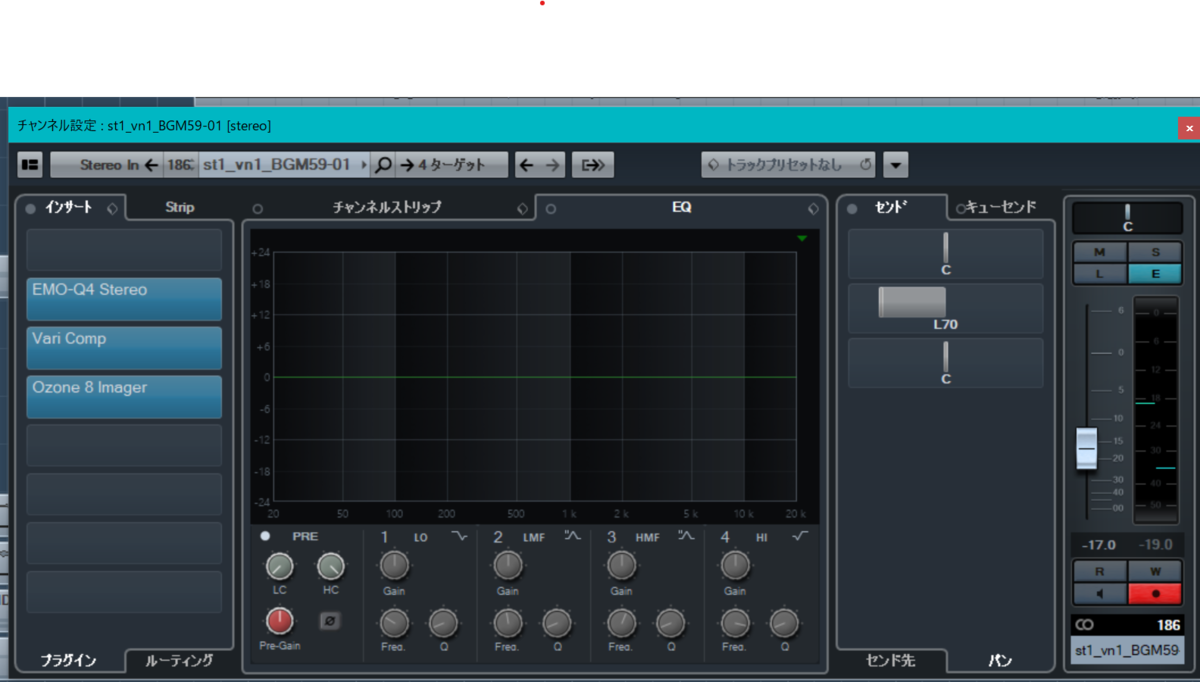
Task: Solo the channel with S button
Action: 1154,252
